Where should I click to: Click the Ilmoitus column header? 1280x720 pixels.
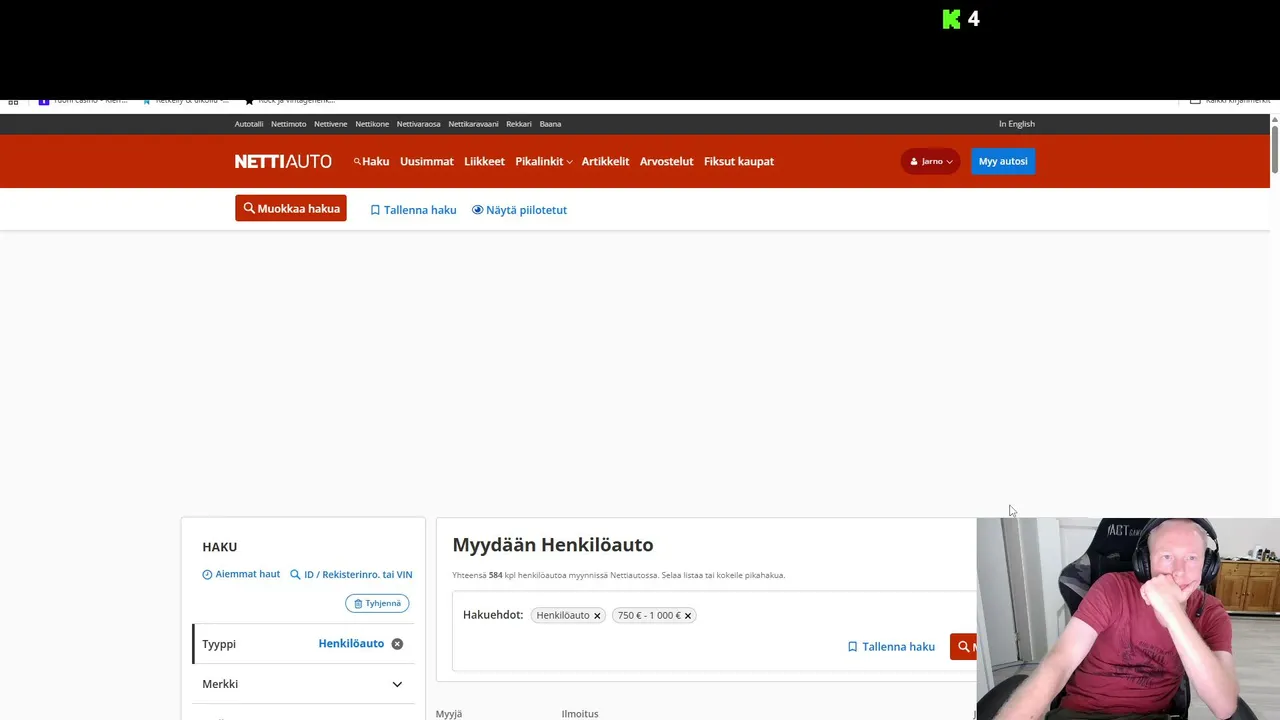click(580, 714)
